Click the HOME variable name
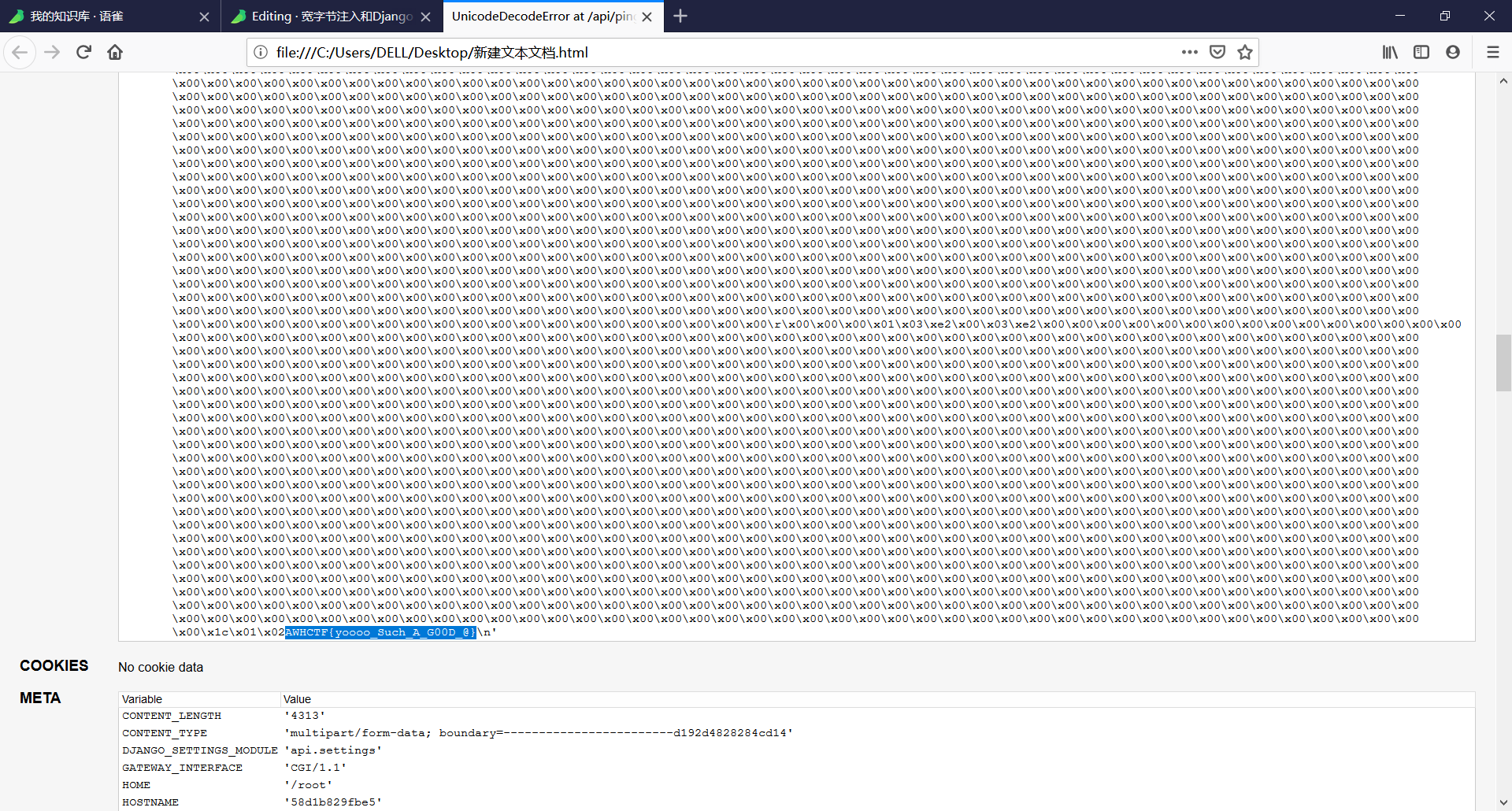1512x811 pixels. click(x=136, y=785)
